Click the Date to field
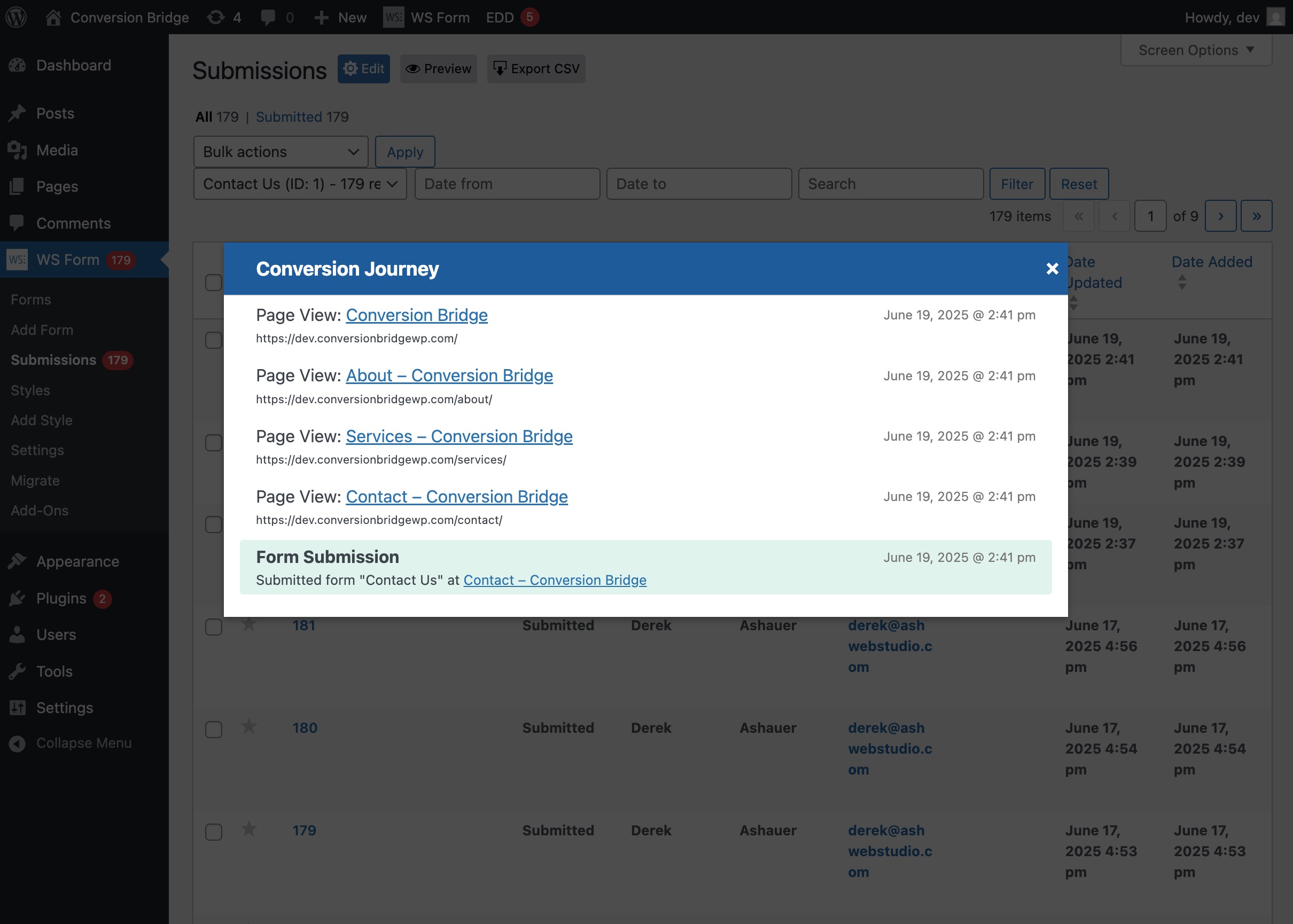This screenshot has height=924, width=1293. [x=699, y=184]
